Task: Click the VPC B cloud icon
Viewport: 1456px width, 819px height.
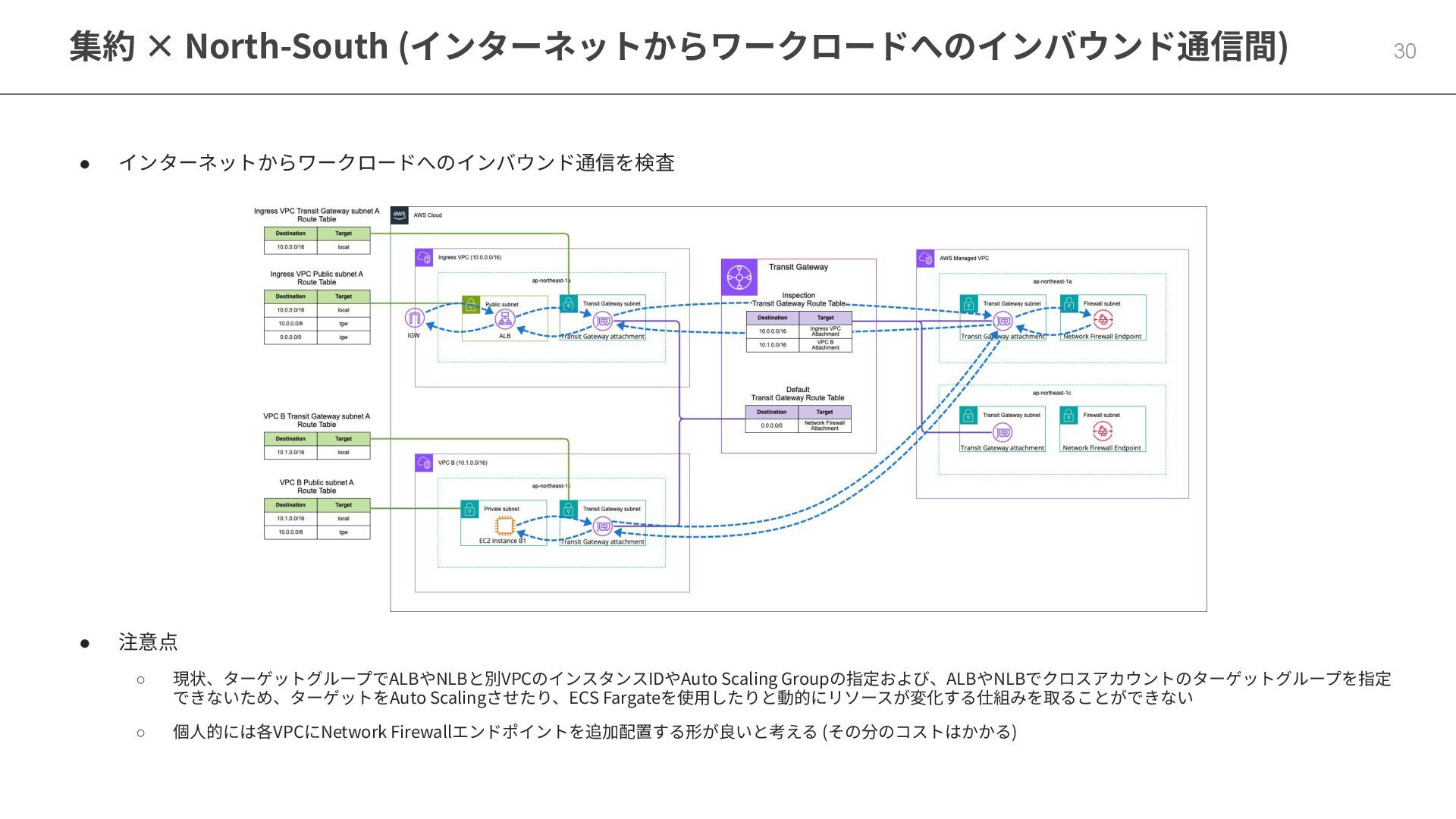Action: pyautogui.click(x=425, y=463)
